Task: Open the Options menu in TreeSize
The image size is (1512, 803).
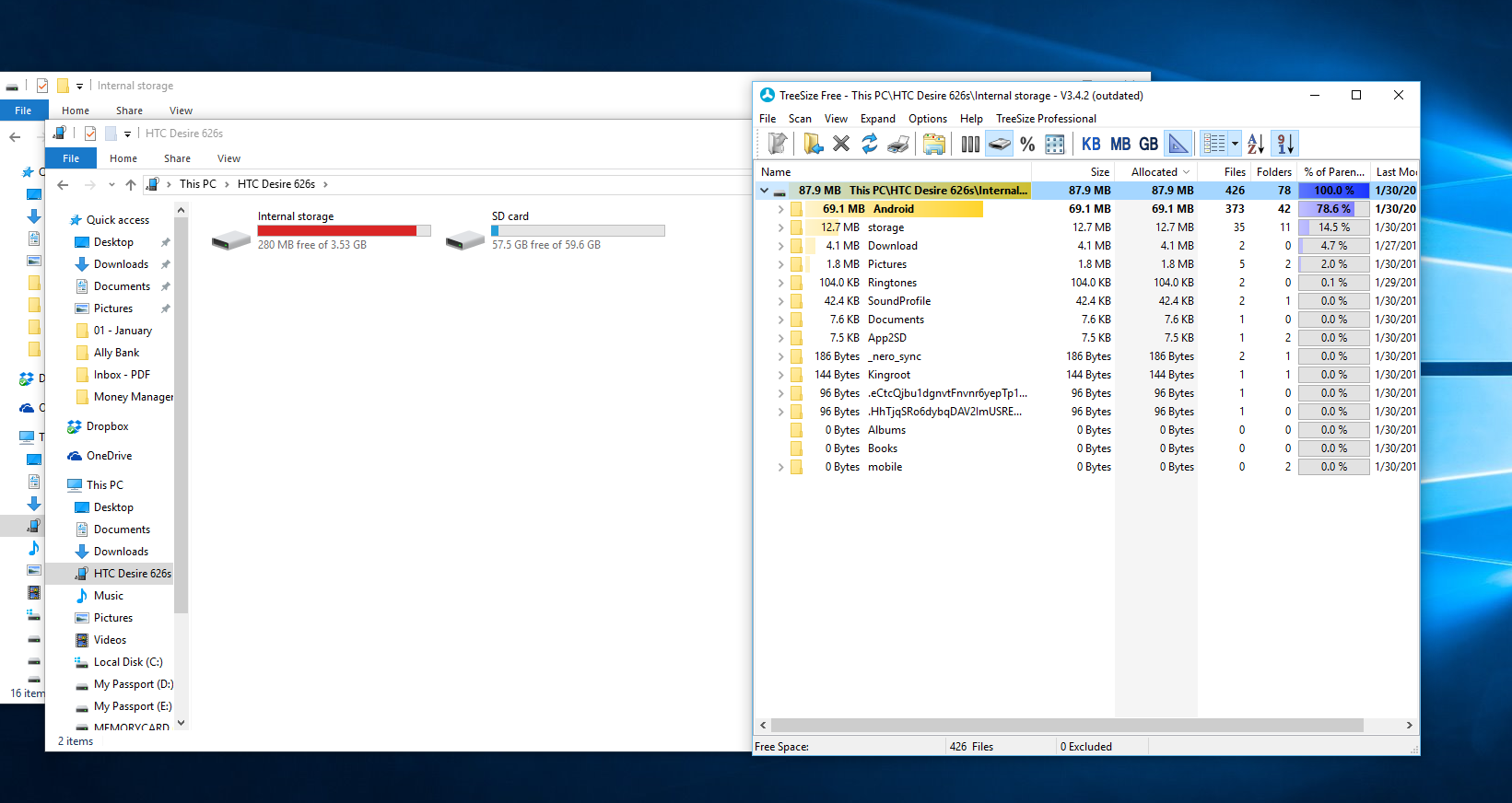Action: (927, 119)
